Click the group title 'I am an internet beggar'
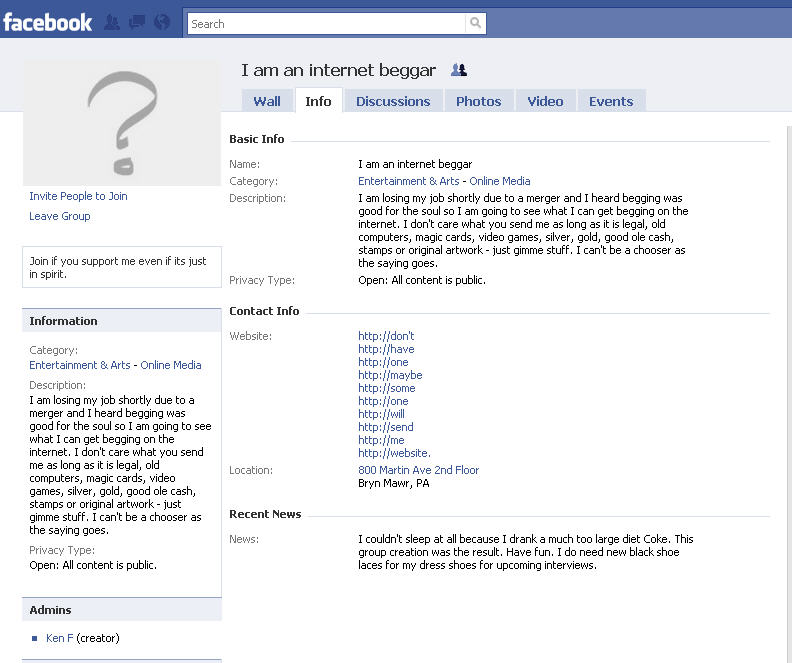The image size is (792, 663). coord(338,70)
